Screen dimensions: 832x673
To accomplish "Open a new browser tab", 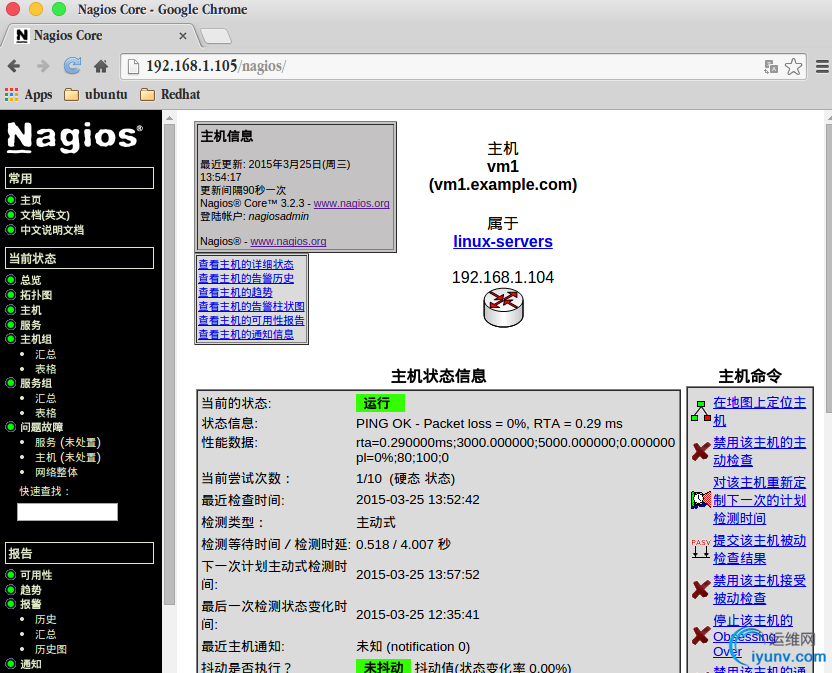I will [x=215, y=36].
